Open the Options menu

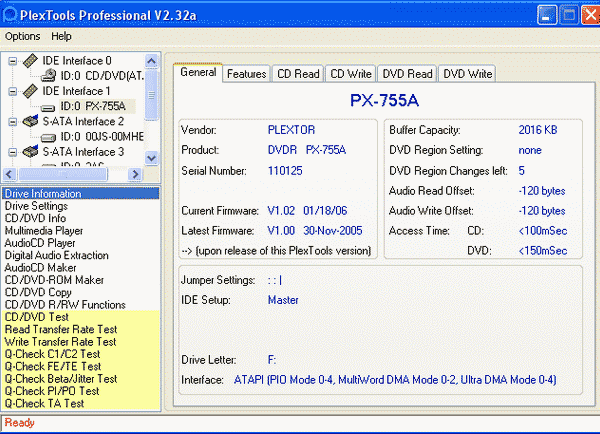click(x=23, y=36)
